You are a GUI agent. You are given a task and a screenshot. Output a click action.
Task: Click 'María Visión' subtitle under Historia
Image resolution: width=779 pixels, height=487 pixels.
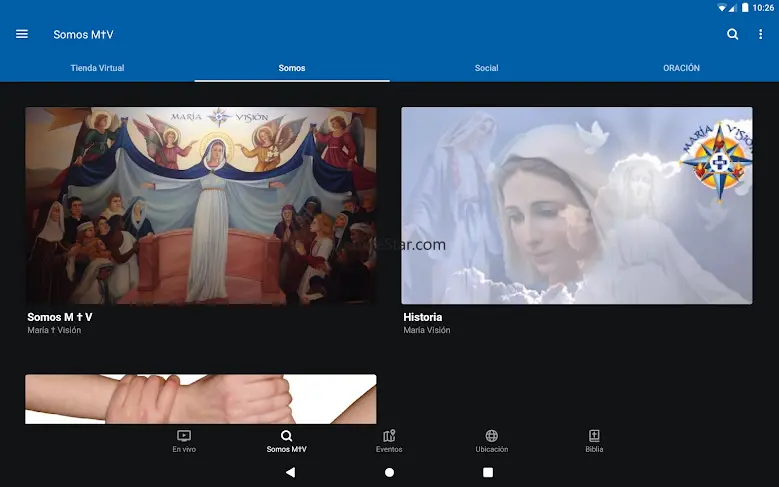pos(427,330)
